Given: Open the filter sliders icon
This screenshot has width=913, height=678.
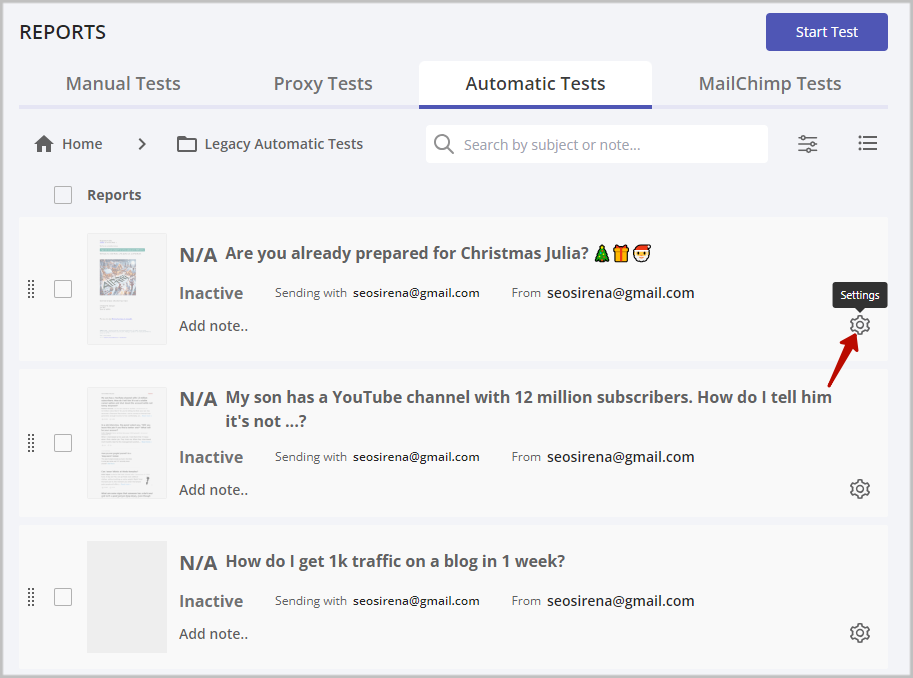Looking at the screenshot, I should point(807,143).
